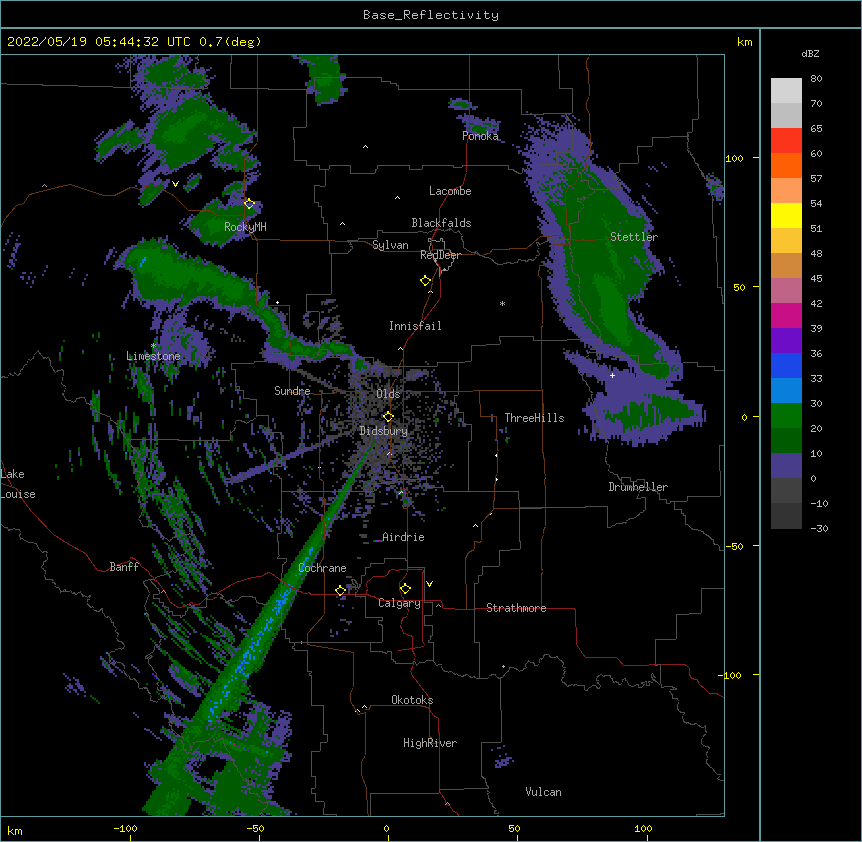
Task: Pick the orange 57-60 dBZ legend swatch
Action: (786, 165)
